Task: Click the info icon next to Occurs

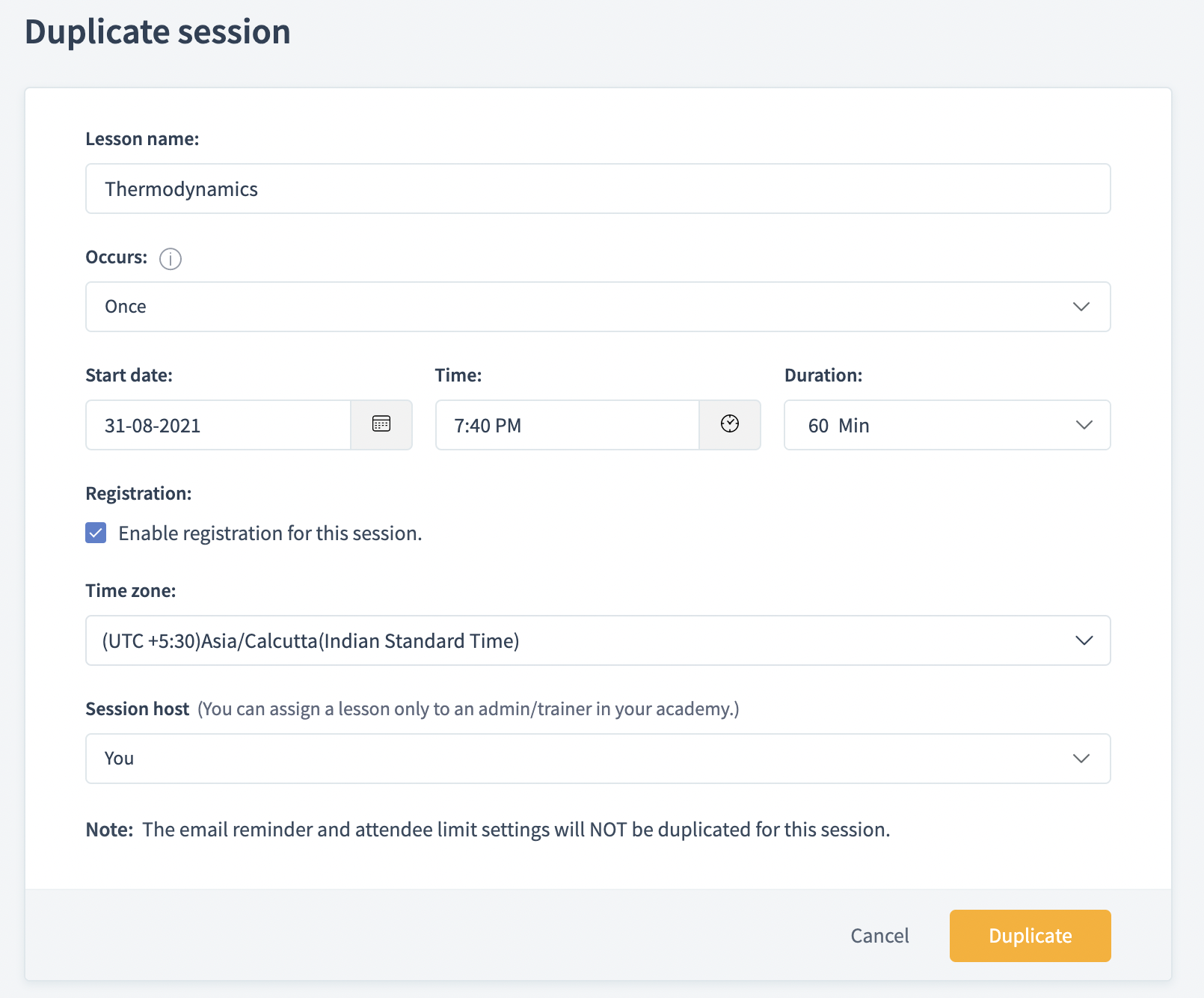Action: coord(171,259)
